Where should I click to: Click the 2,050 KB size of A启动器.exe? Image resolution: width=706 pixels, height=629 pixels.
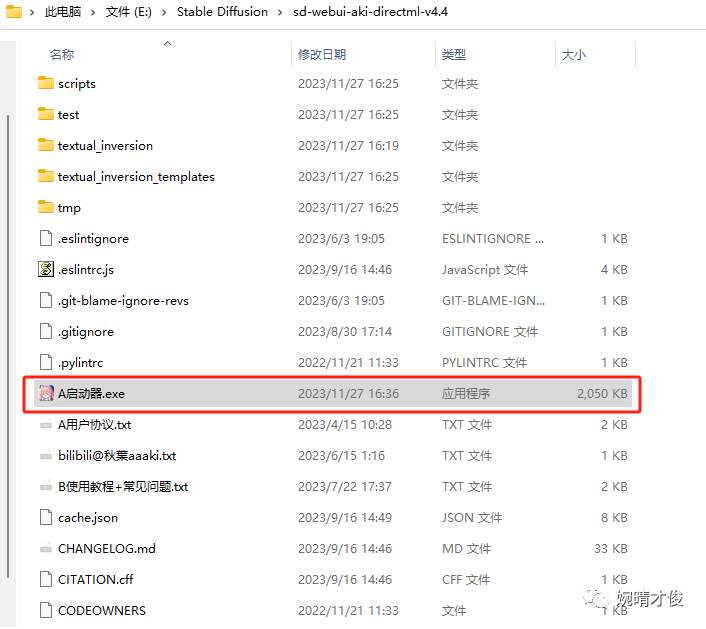tap(602, 394)
